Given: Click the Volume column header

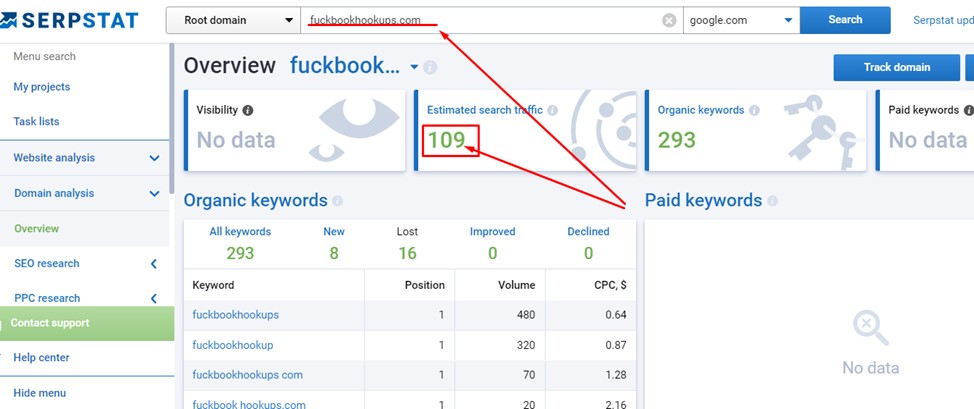Looking at the screenshot, I should pyautogui.click(x=516, y=285).
